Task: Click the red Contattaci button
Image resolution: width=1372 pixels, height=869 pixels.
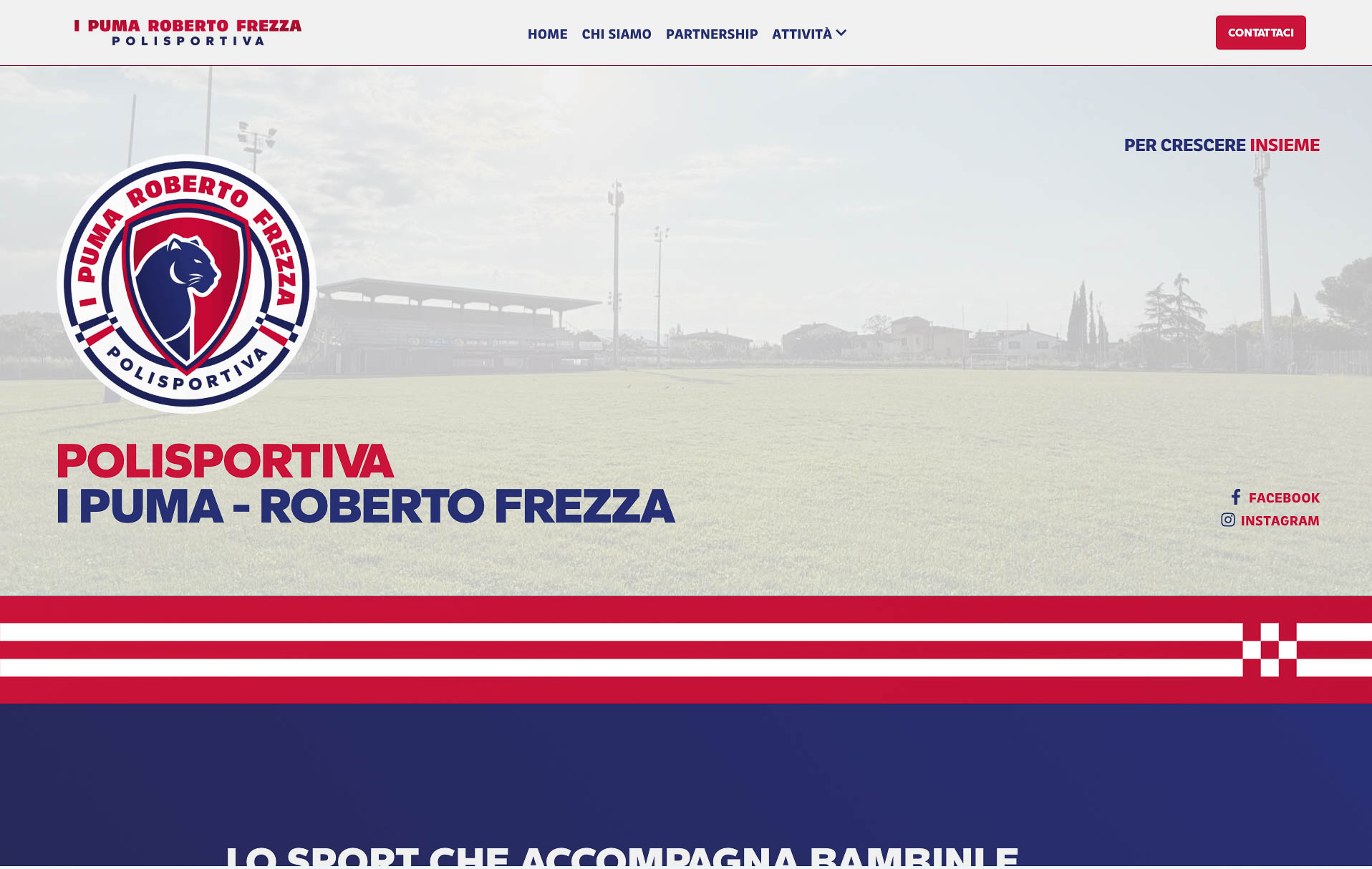Action: point(1260,32)
